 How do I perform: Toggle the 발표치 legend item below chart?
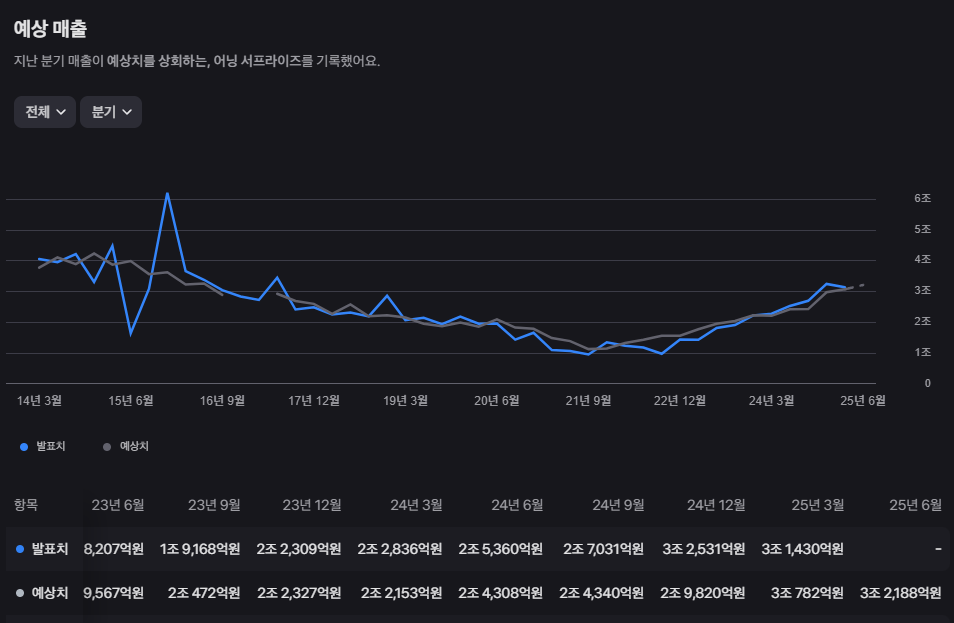click(43, 447)
